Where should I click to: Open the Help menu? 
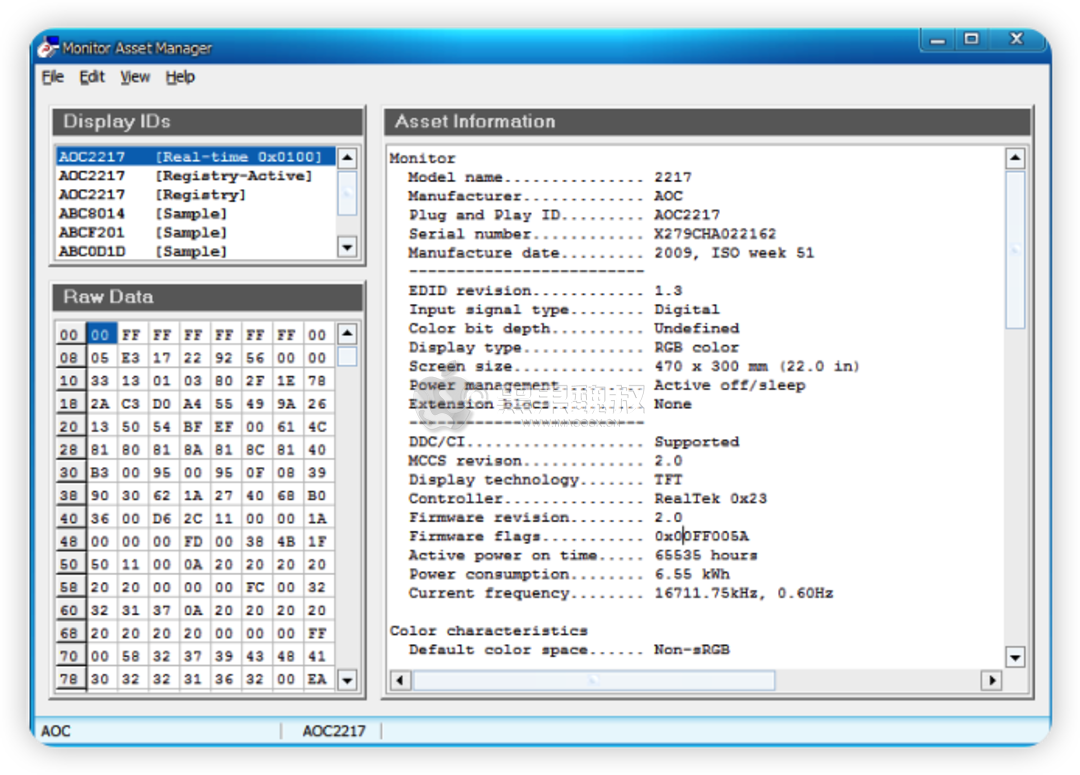click(x=180, y=77)
